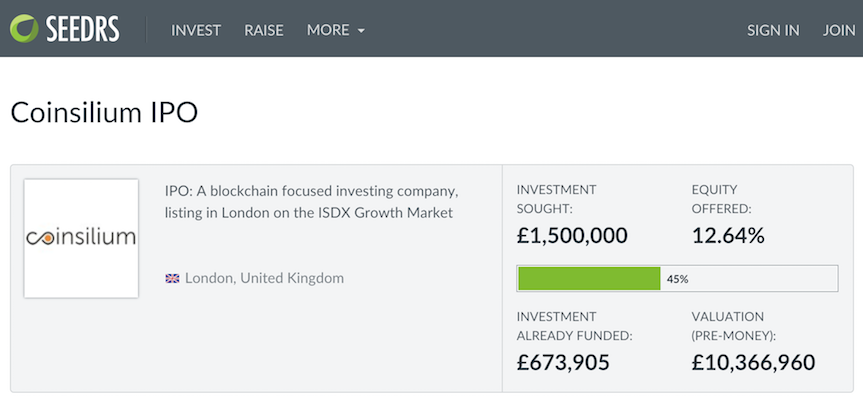Click the London, United Kingdom location text

coord(264,278)
